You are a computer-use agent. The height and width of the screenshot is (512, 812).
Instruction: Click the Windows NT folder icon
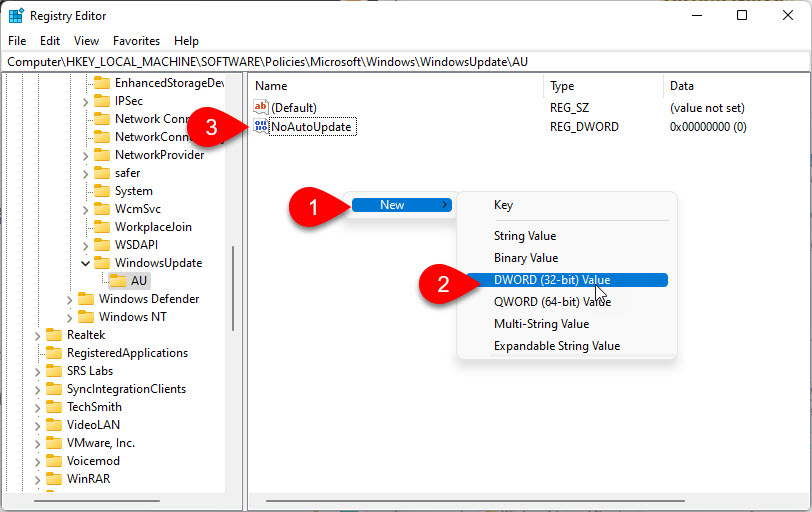pyautogui.click(x=86, y=317)
